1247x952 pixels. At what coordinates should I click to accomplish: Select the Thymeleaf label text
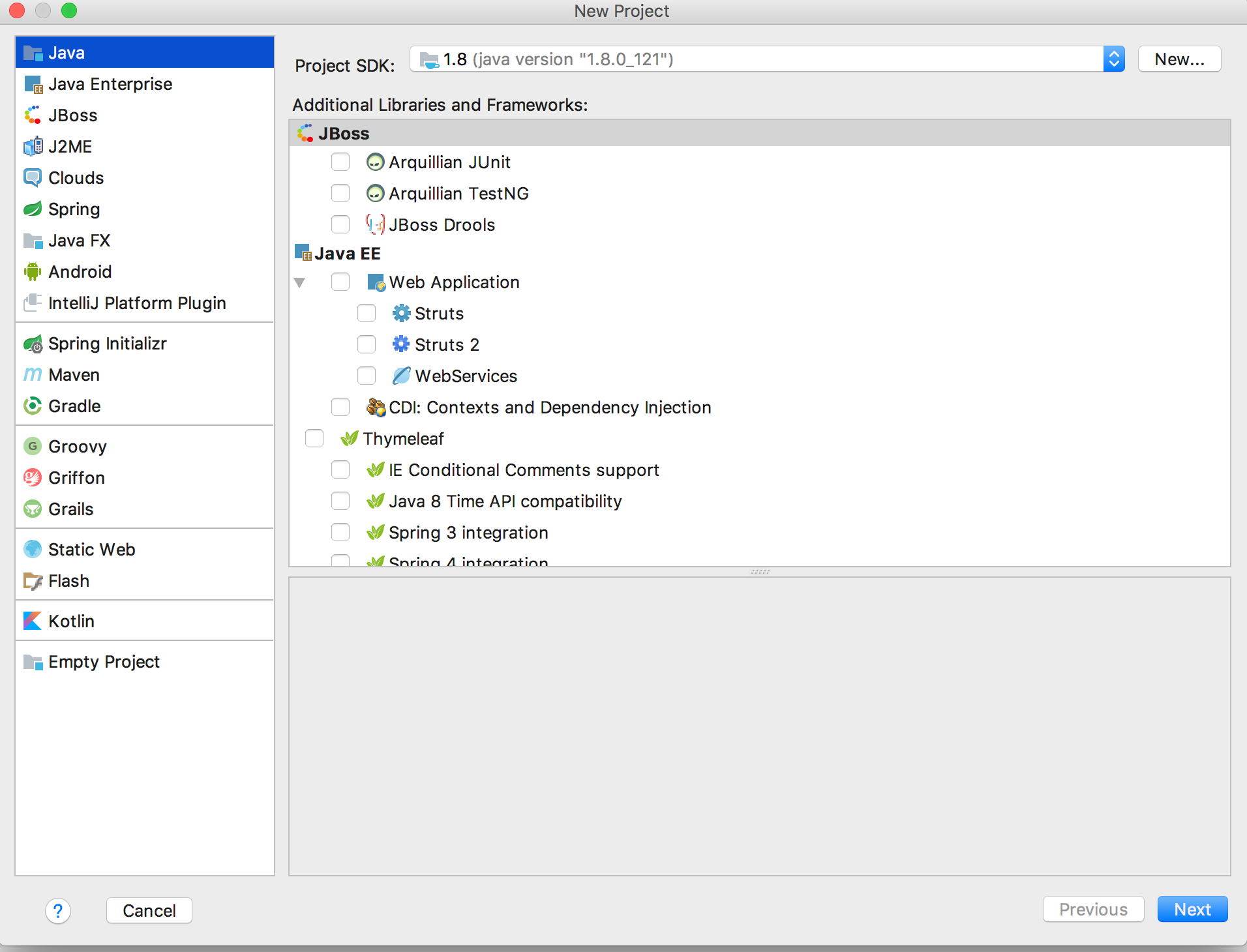pos(403,439)
